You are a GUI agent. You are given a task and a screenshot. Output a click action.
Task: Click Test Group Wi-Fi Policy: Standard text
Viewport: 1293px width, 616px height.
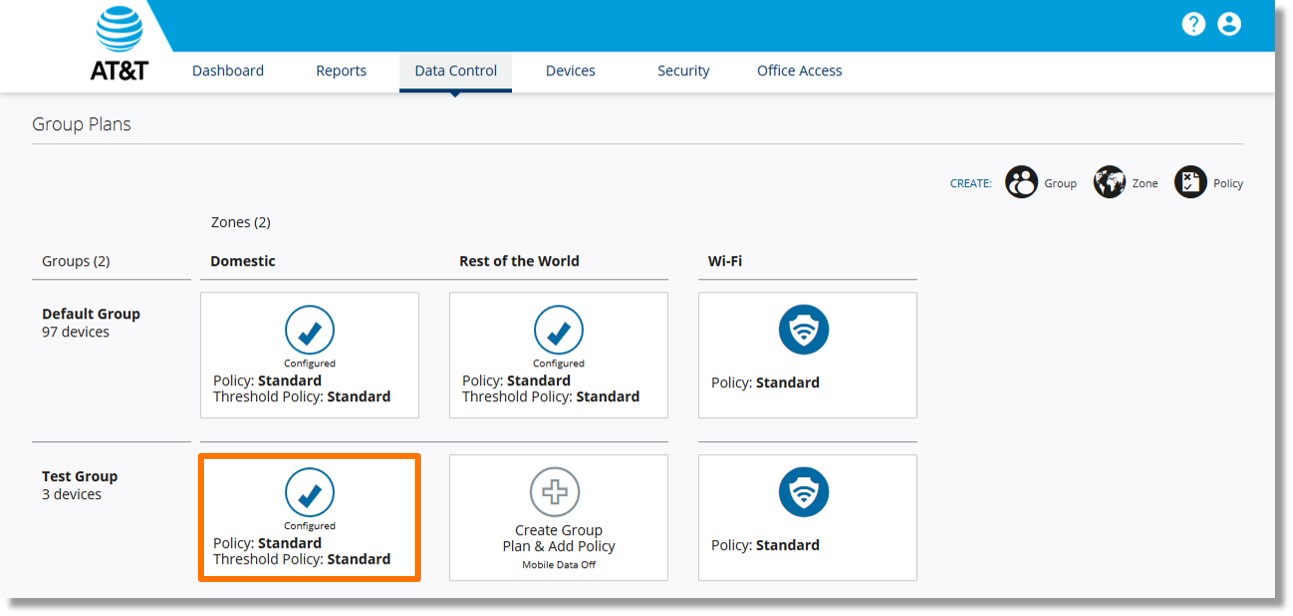[x=765, y=546]
